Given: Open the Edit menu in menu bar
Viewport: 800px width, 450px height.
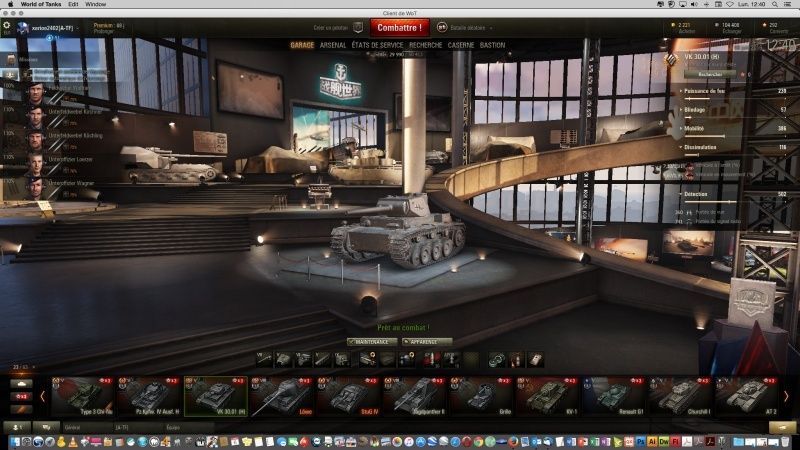Looking at the screenshot, I should tap(73, 4).
